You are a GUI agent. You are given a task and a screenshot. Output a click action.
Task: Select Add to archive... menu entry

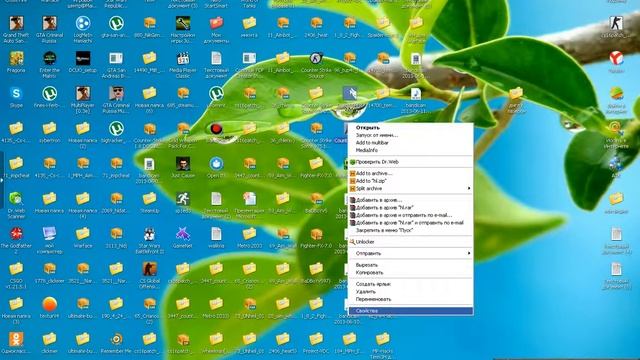click(411, 173)
